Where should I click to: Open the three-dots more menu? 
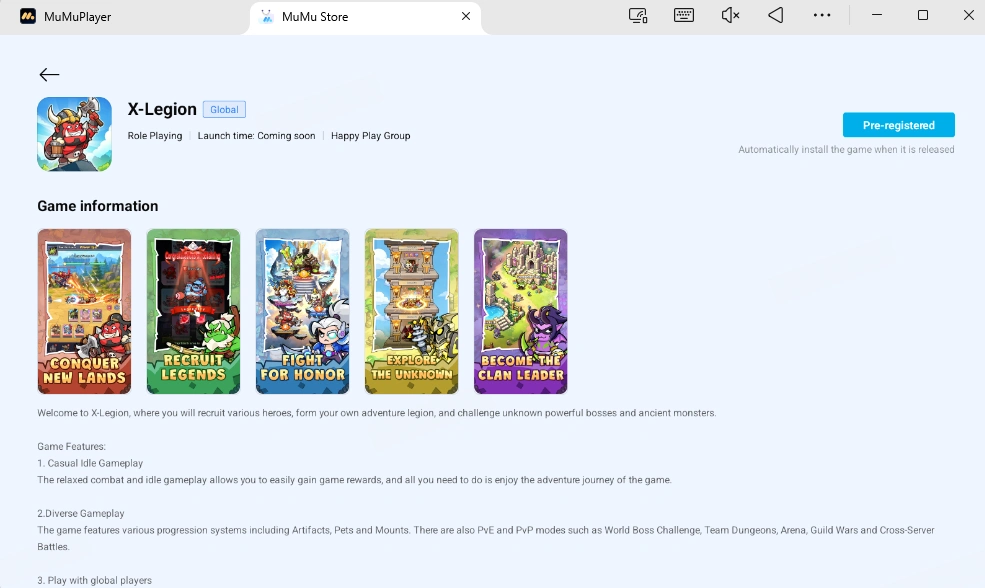point(822,16)
